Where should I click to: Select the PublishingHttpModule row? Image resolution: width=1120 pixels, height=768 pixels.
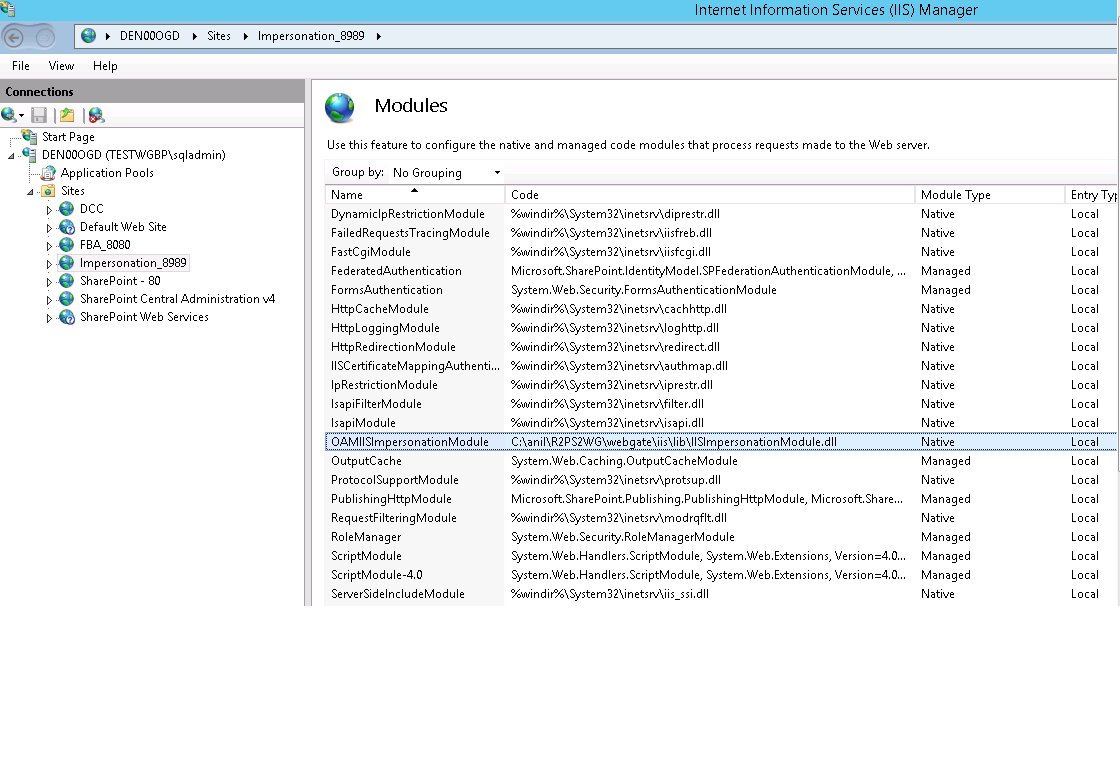(721, 499)
